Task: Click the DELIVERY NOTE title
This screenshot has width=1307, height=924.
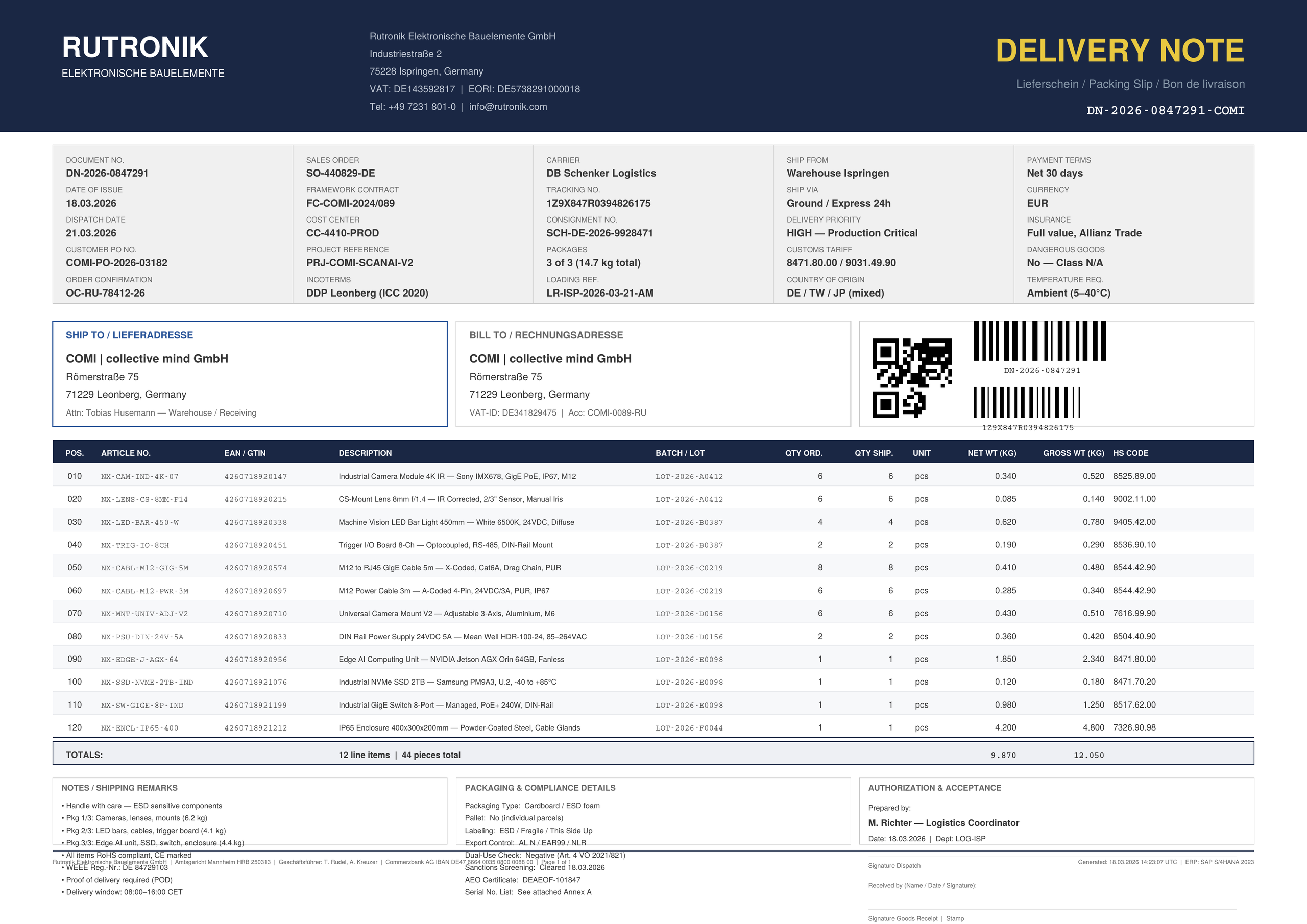Action: tap(1119, 51)
